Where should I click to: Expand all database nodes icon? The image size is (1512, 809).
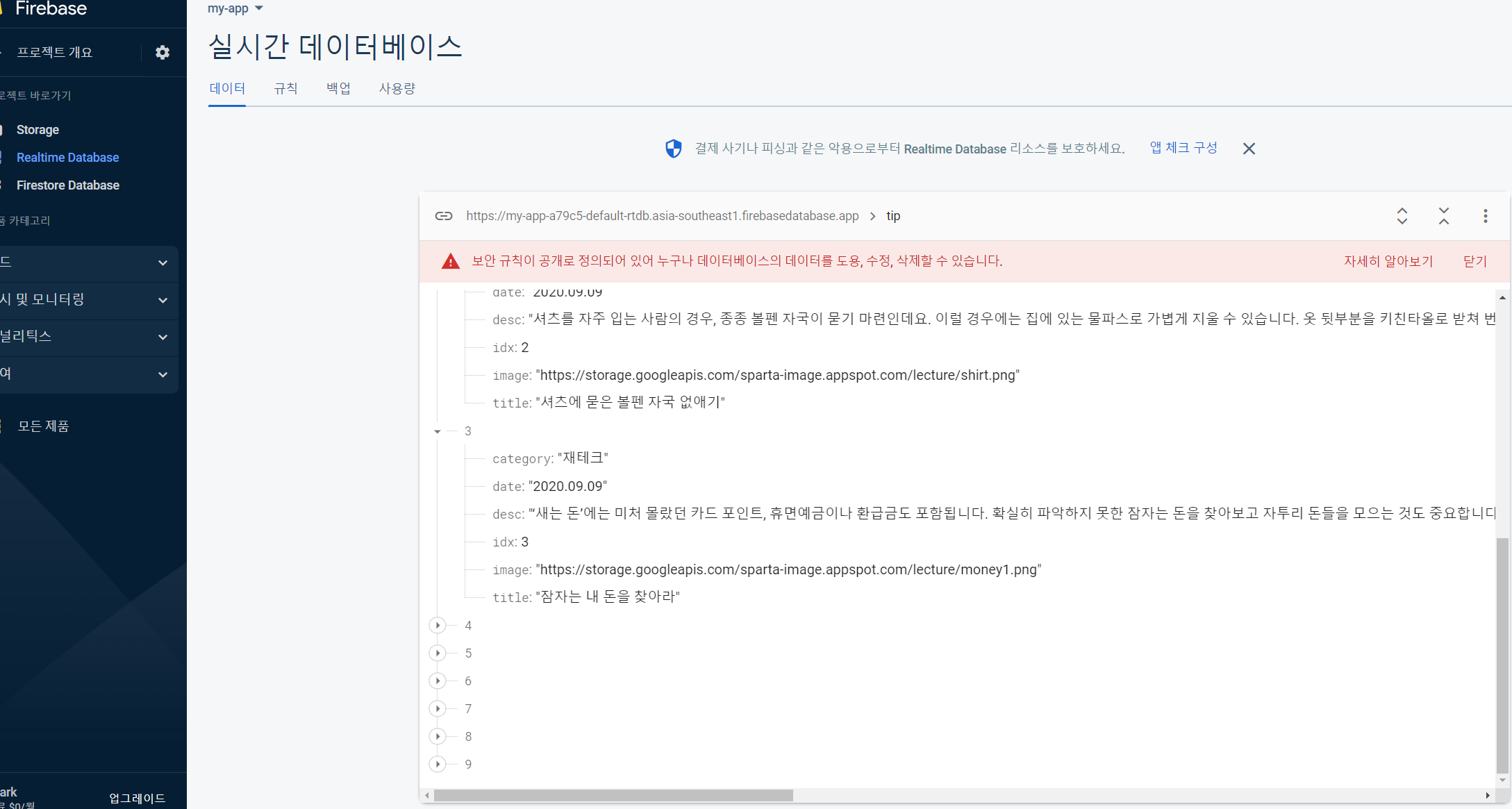coord(1402,216)
